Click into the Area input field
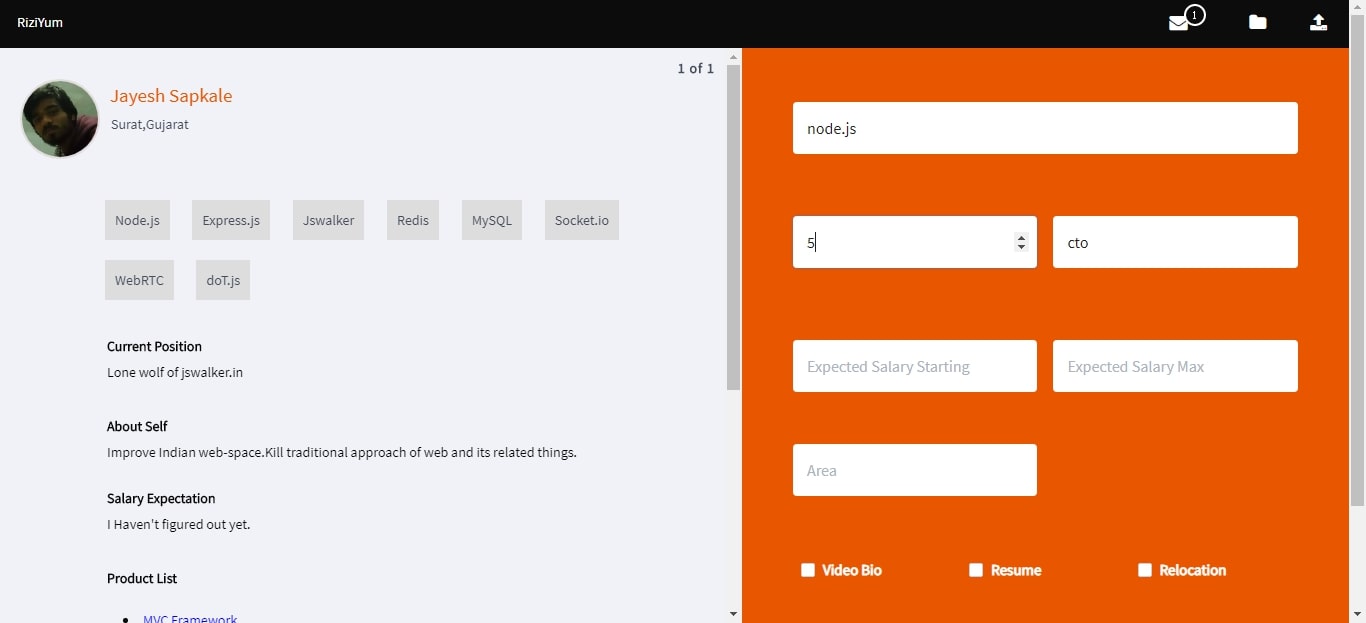Viewport: 1366px width, 623px height. click(914, 470)
